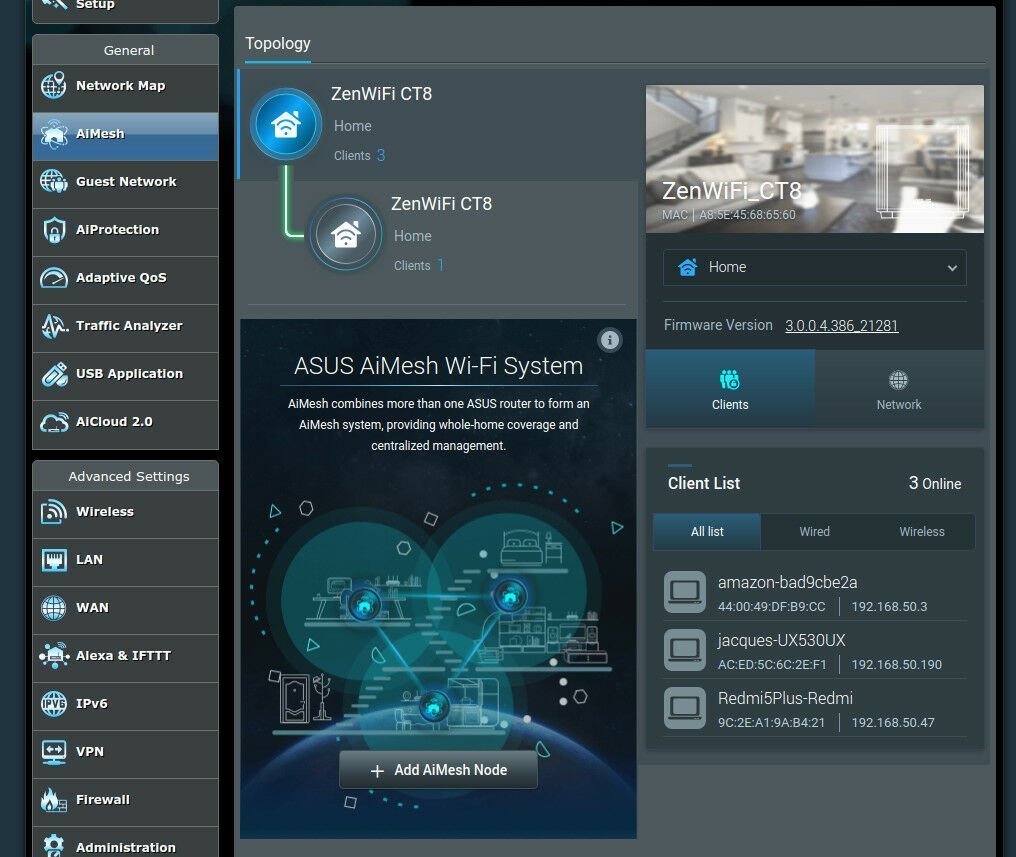Click the WAN globe icon
The width and height of the screenshot is (1016, 857).
54,608
